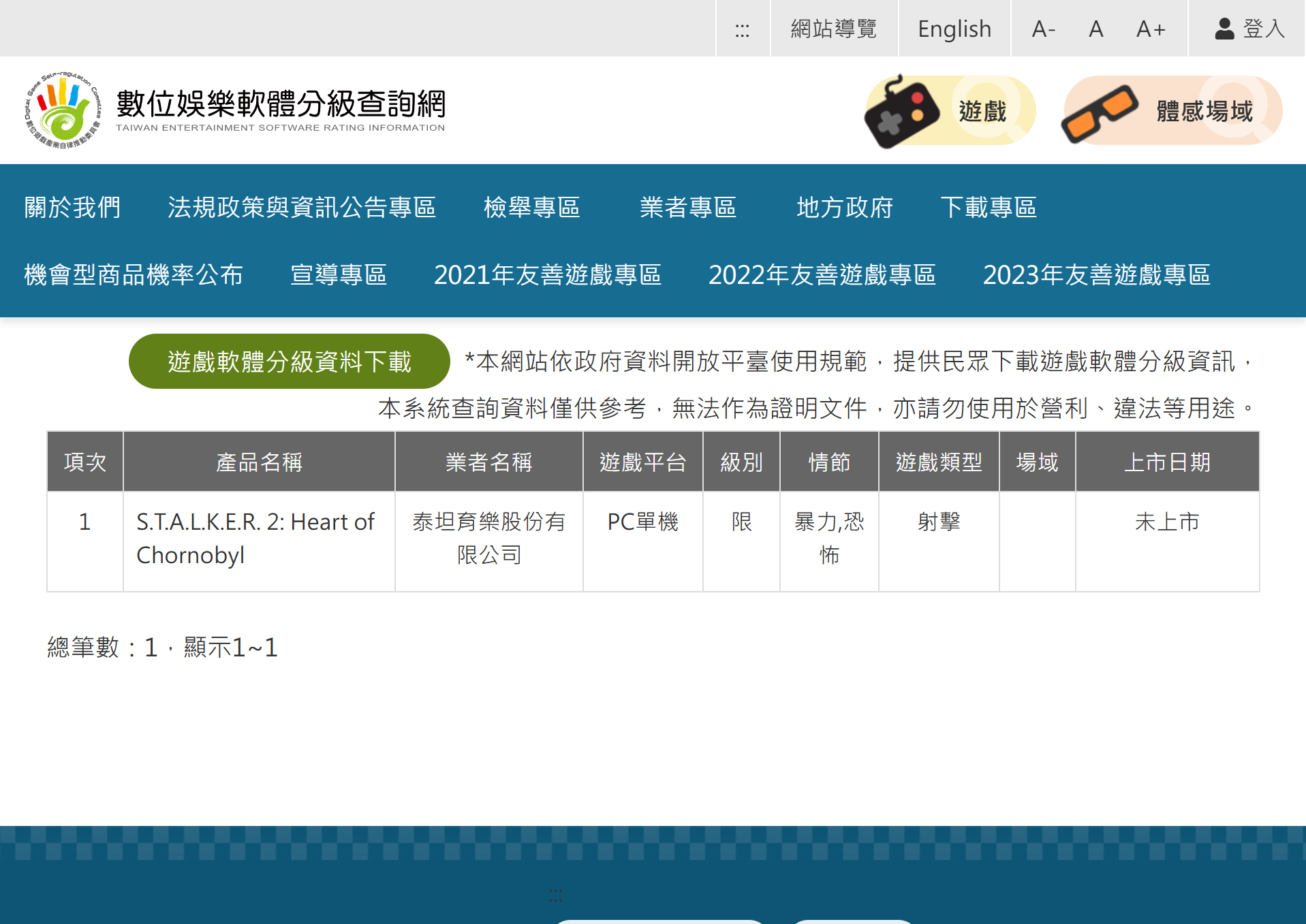
Task: Open 宣導專區 menu
Action: [x=339, y=274]
